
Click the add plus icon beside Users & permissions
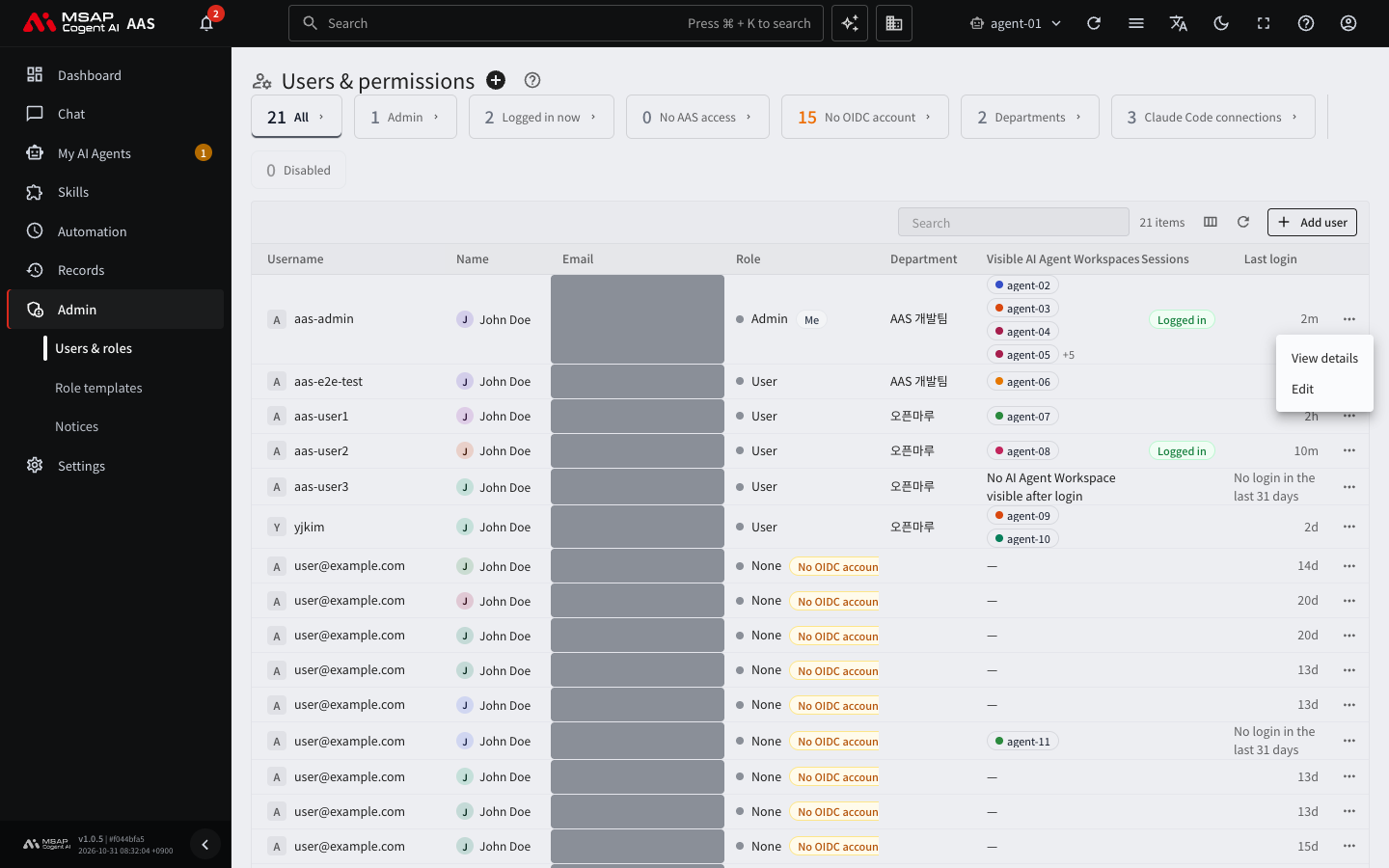[x=496, y=80]
